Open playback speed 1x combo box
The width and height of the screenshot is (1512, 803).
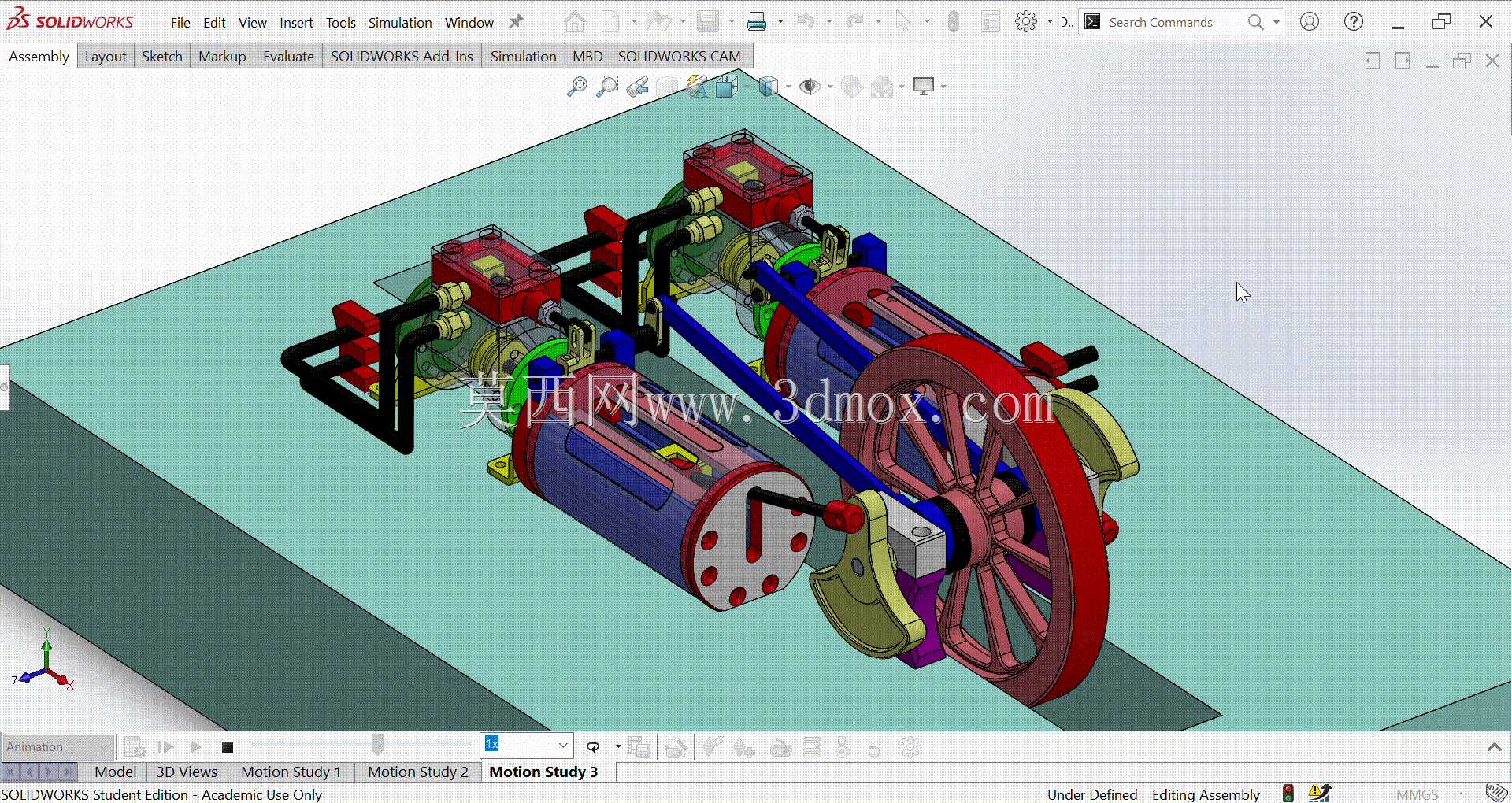pyautogui.click(x=527, y=746)
